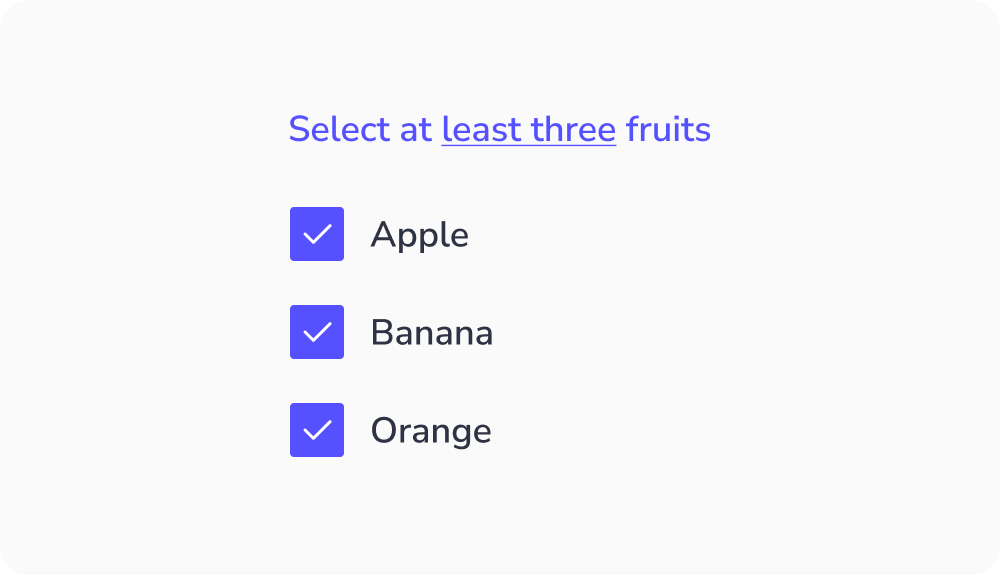This screenshot has height=575, width=1000.
Task: Deselect Orange using its purple box
Action: pos(317,430)
